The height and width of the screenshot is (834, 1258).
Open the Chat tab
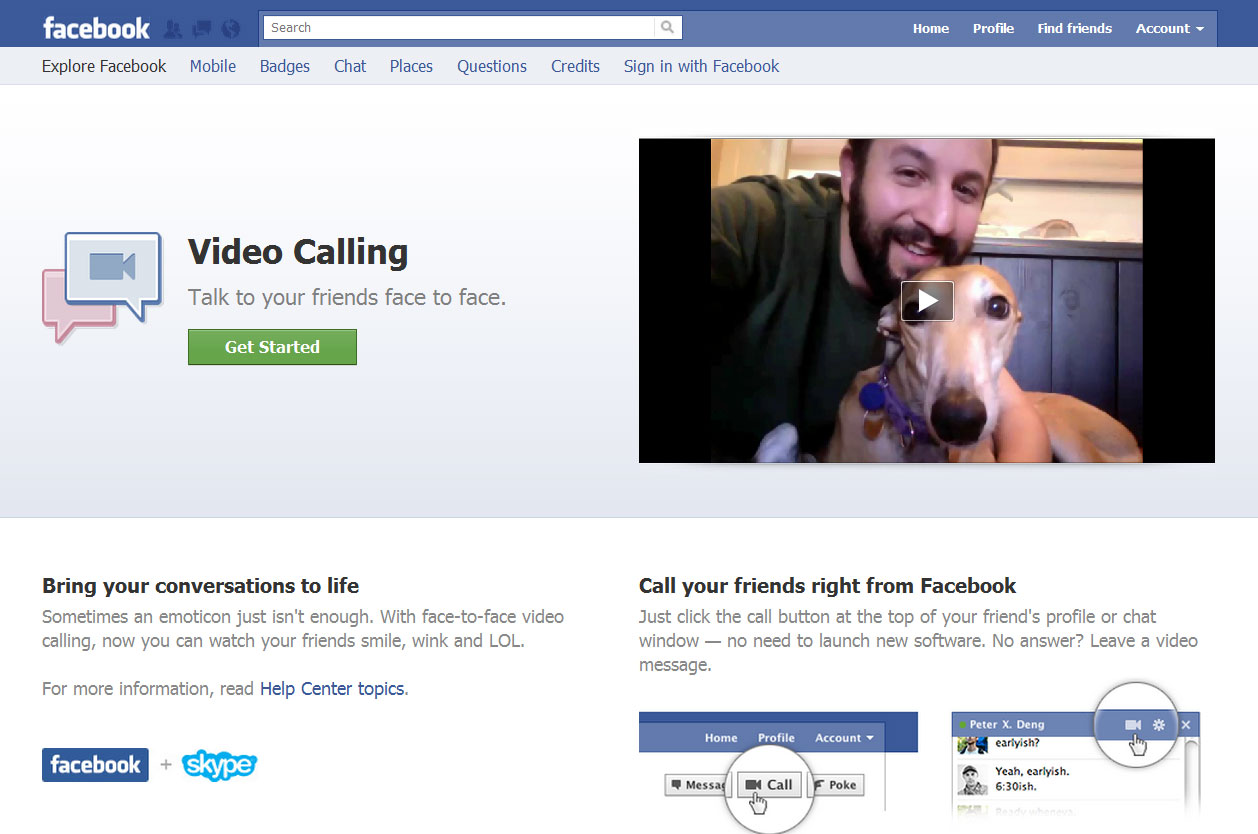click(350, 66)
